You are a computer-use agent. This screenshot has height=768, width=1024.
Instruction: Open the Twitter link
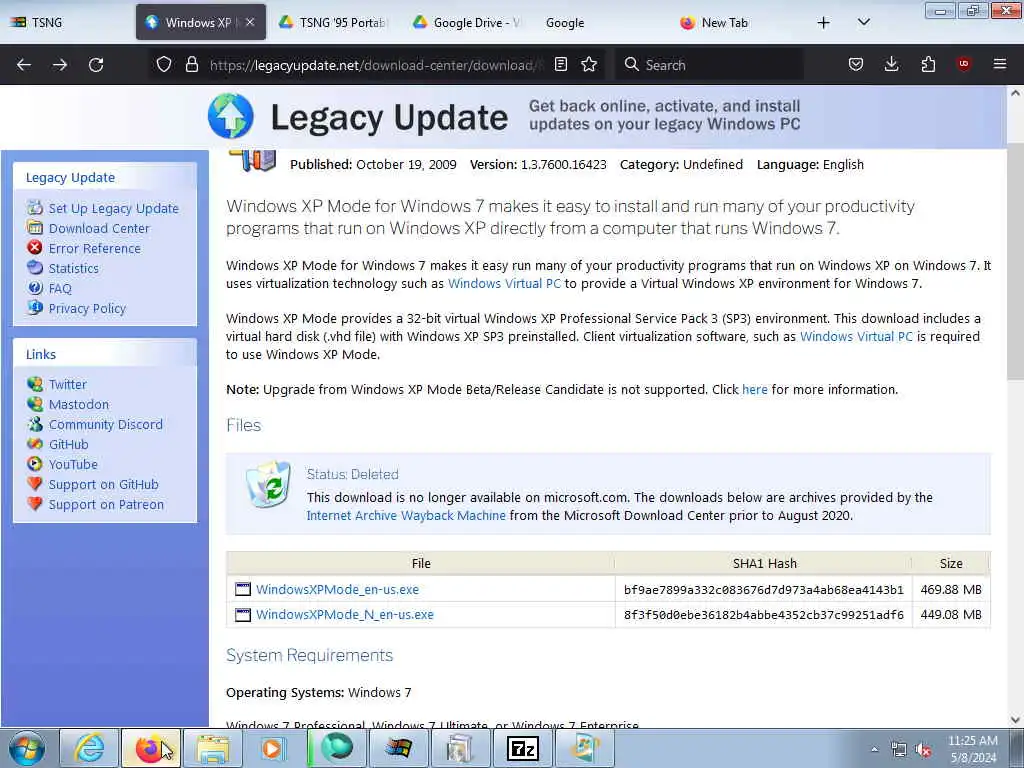pos(67,385)
